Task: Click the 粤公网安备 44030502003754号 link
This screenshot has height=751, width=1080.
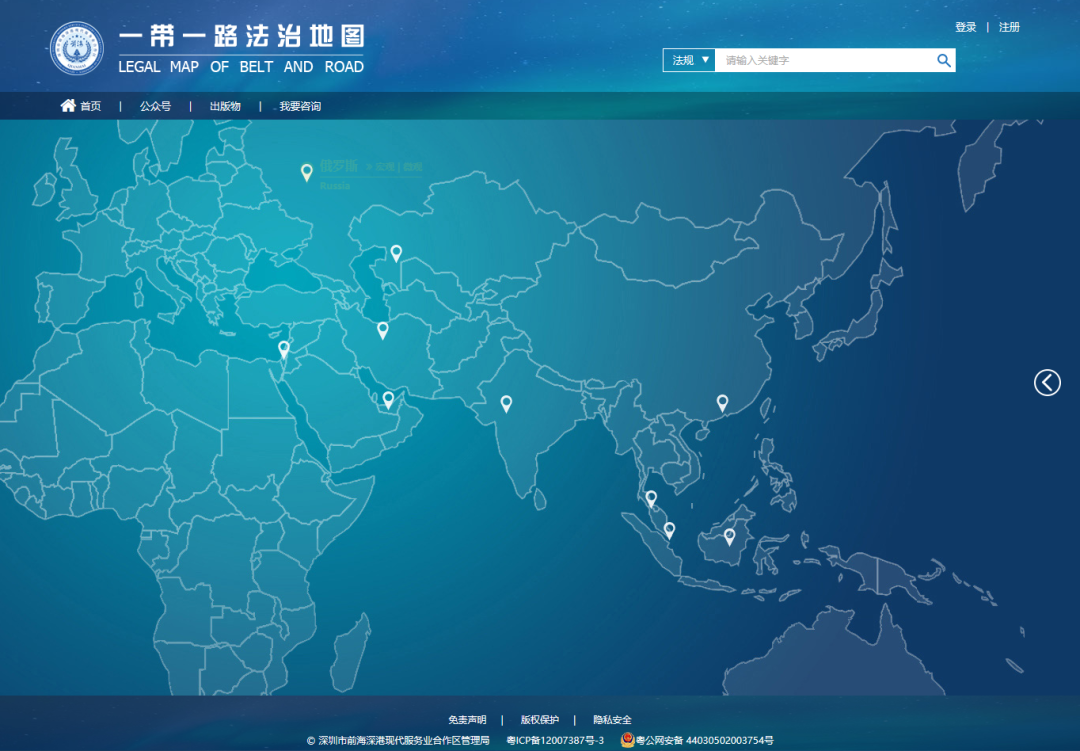Action: [704, 741]
